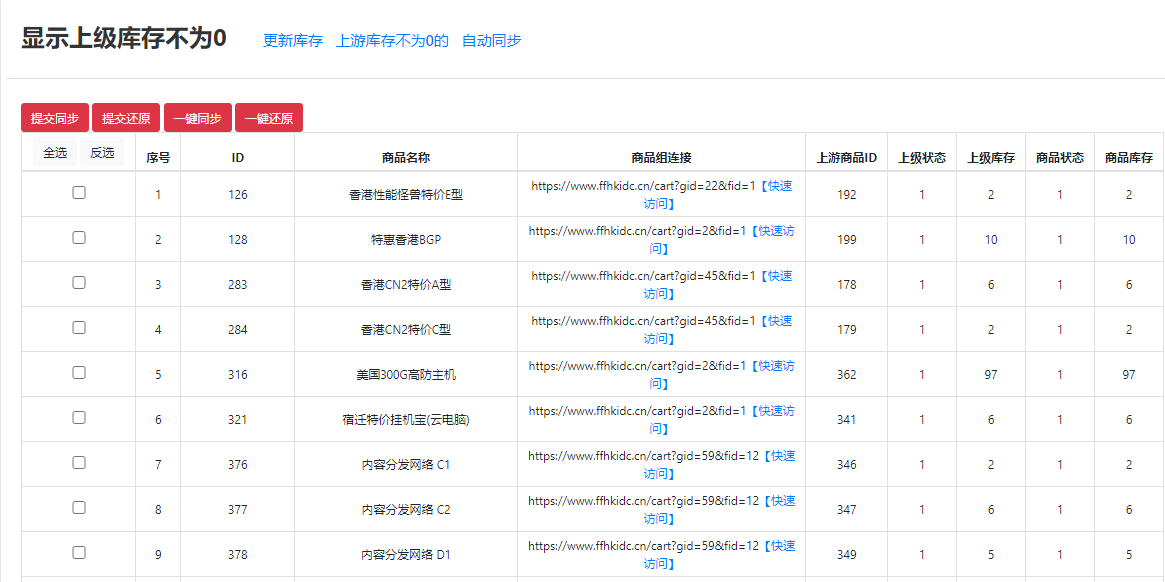The image size is (1165, 582).
Task: Open the 自动同步 link
Action: point(492,41)
